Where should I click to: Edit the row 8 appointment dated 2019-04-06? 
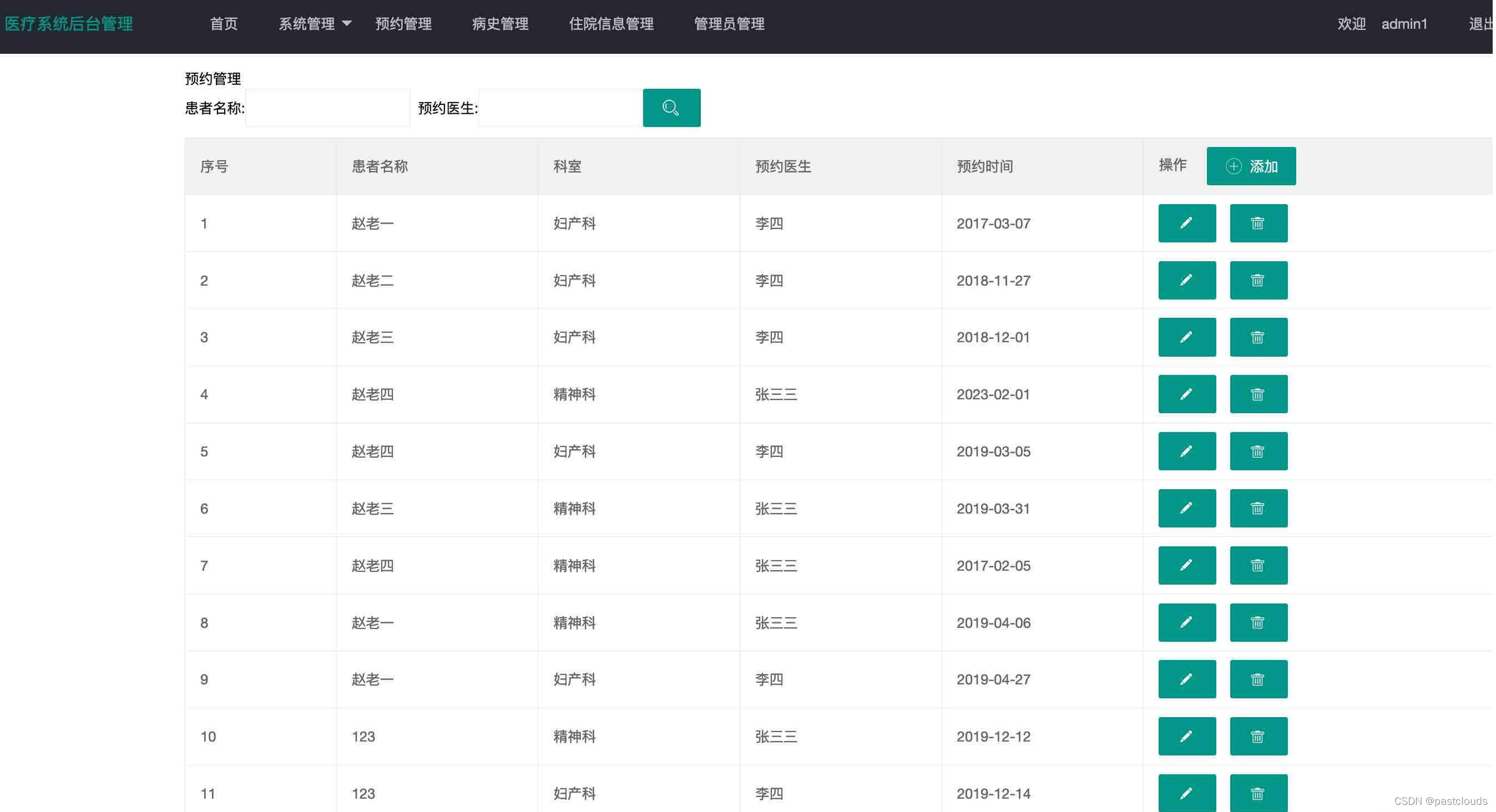coord(1186,622)
